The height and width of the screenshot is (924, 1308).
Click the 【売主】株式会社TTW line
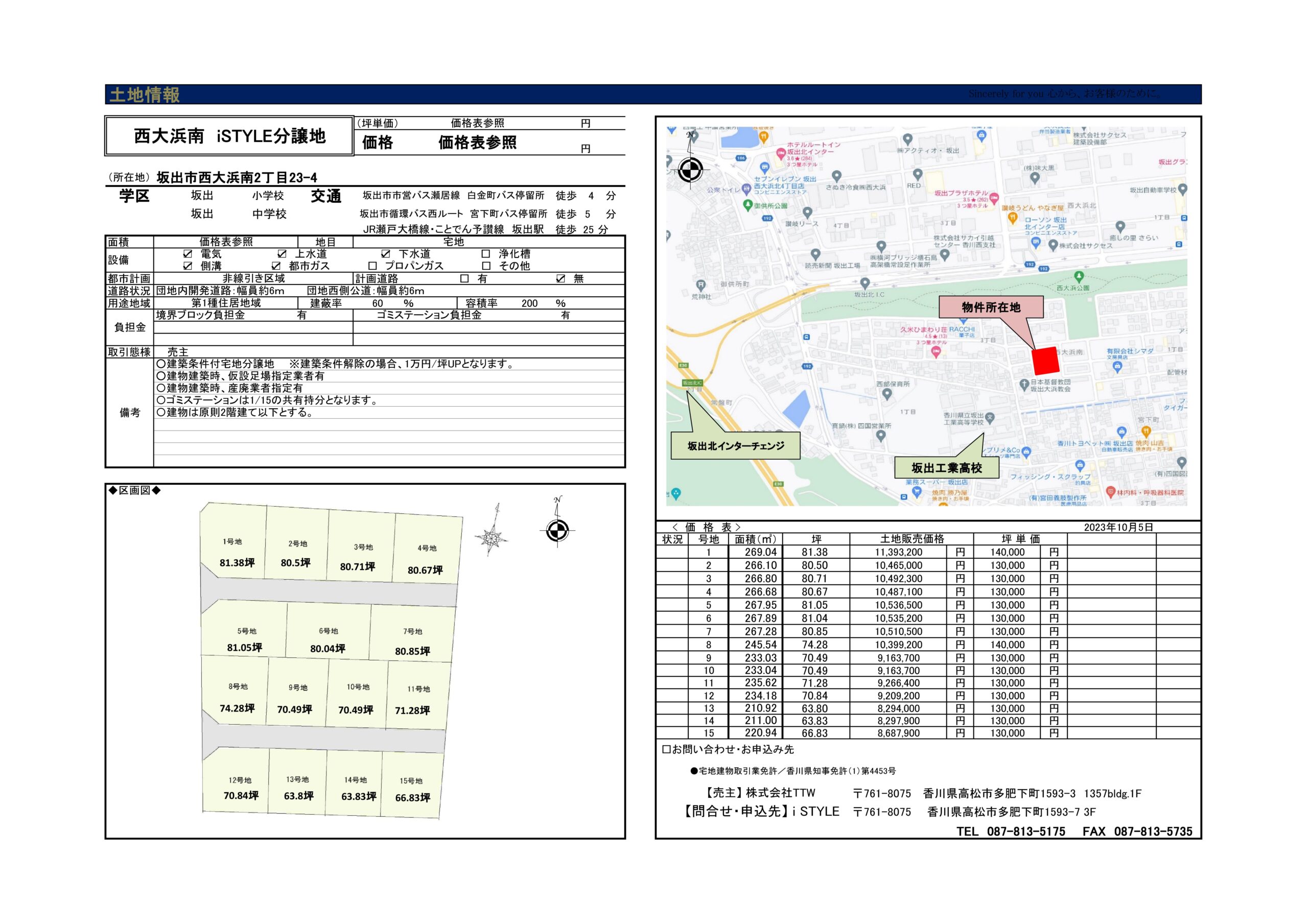pyautogui.click(x=760, y=793)
